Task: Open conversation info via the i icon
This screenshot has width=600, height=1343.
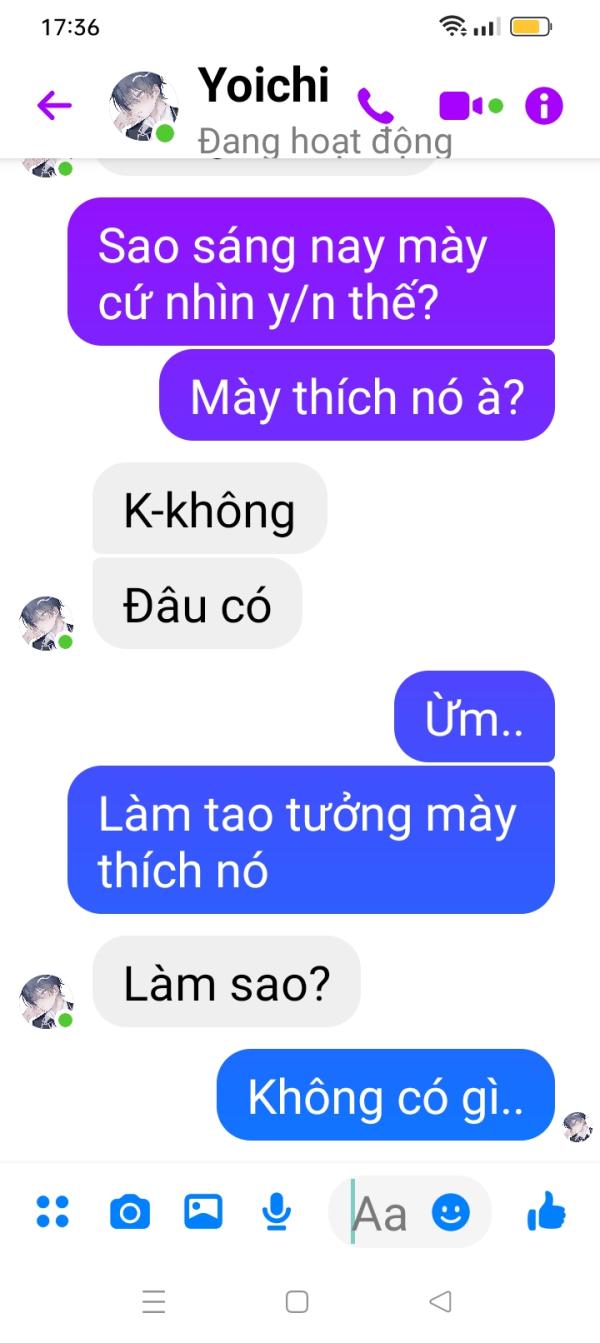Action: pyautogui.click(x=544, y=105)
